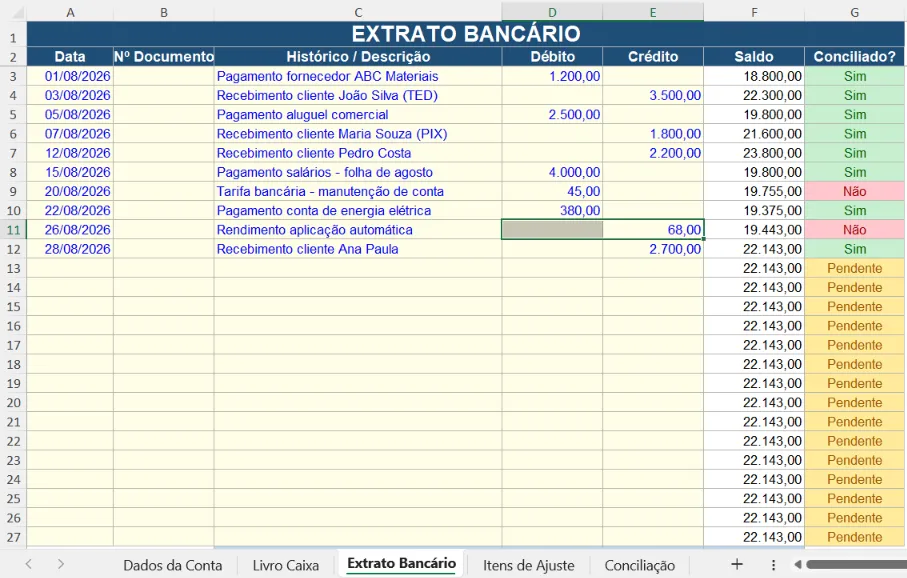Select row 27 header
Screen dimensions: 907x578
pos(13,537)
